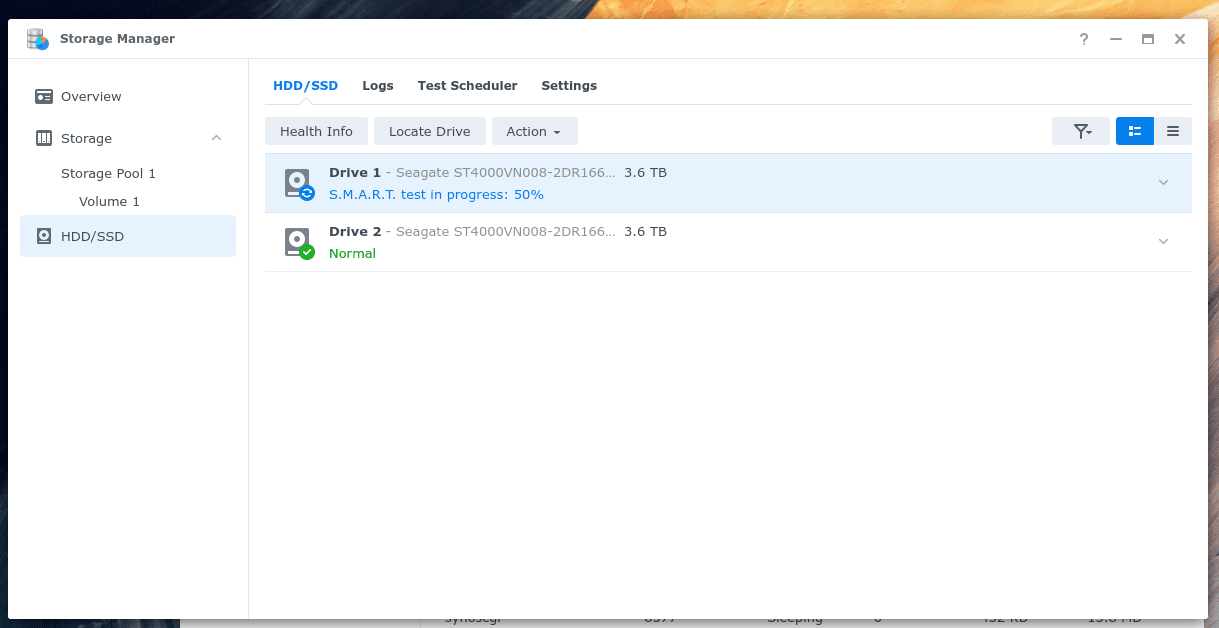
Task: Open Overview from the sidebar
Action: (94, 96)
